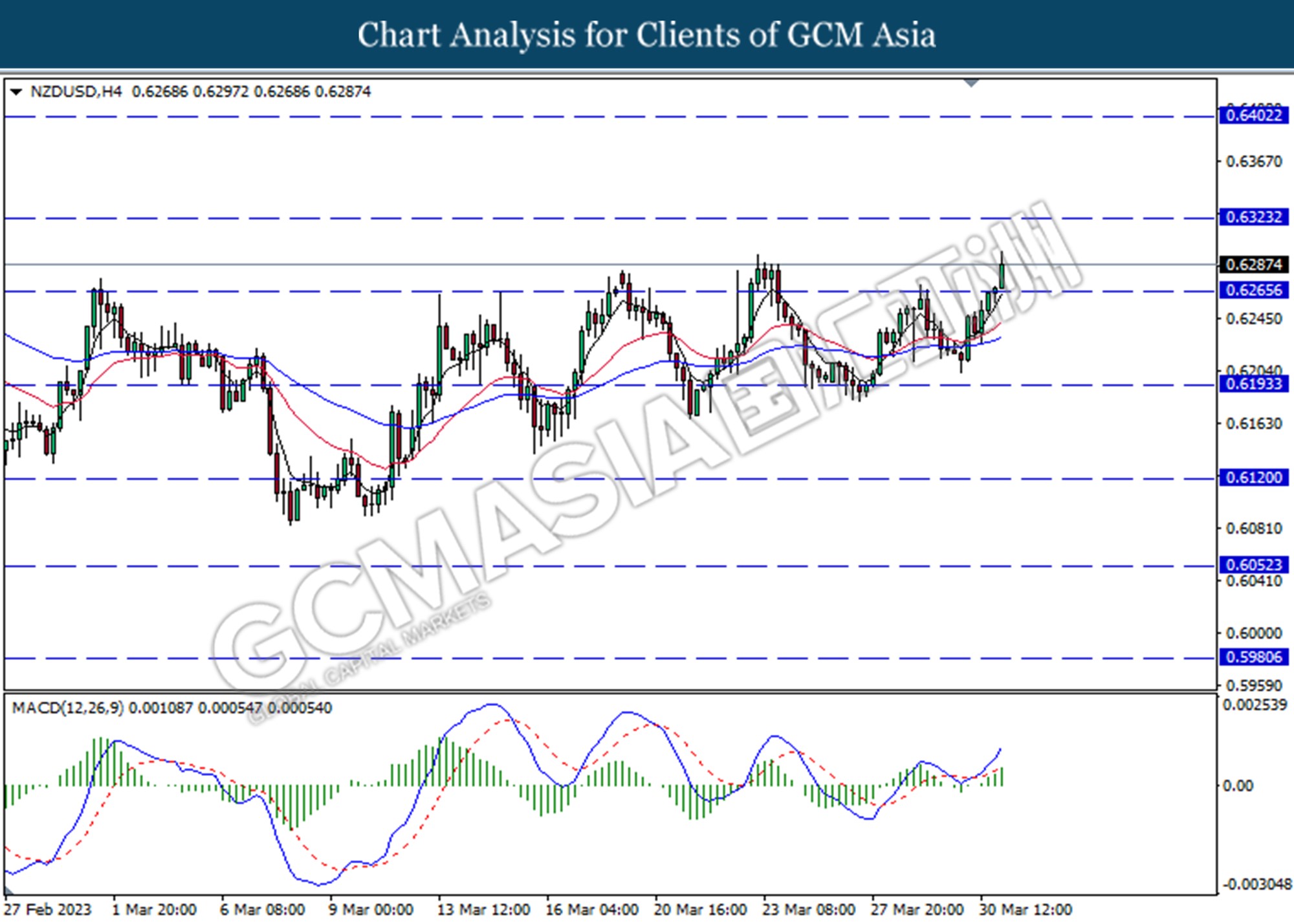This screenshot has height=924, width=1294.
Task: Click the 0.59590 price scale value
Action: click(x=1254, y=685)
